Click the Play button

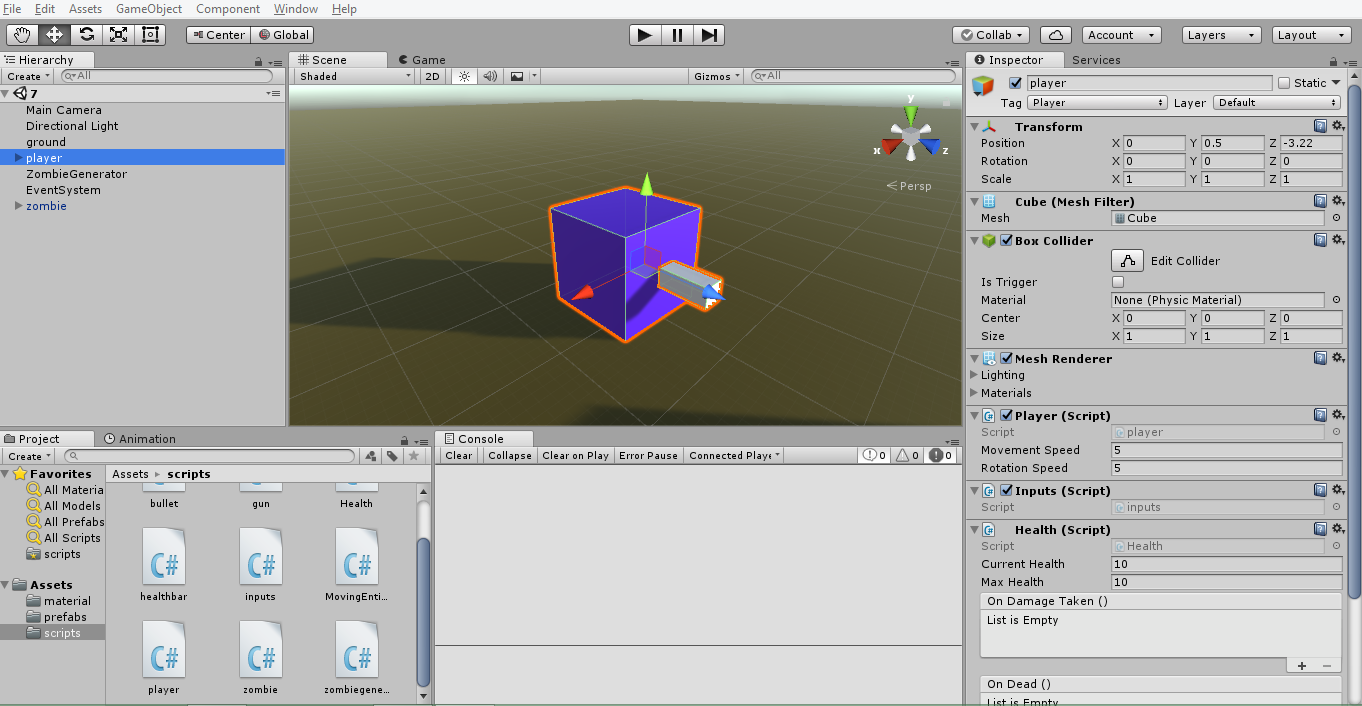point(645,35)
